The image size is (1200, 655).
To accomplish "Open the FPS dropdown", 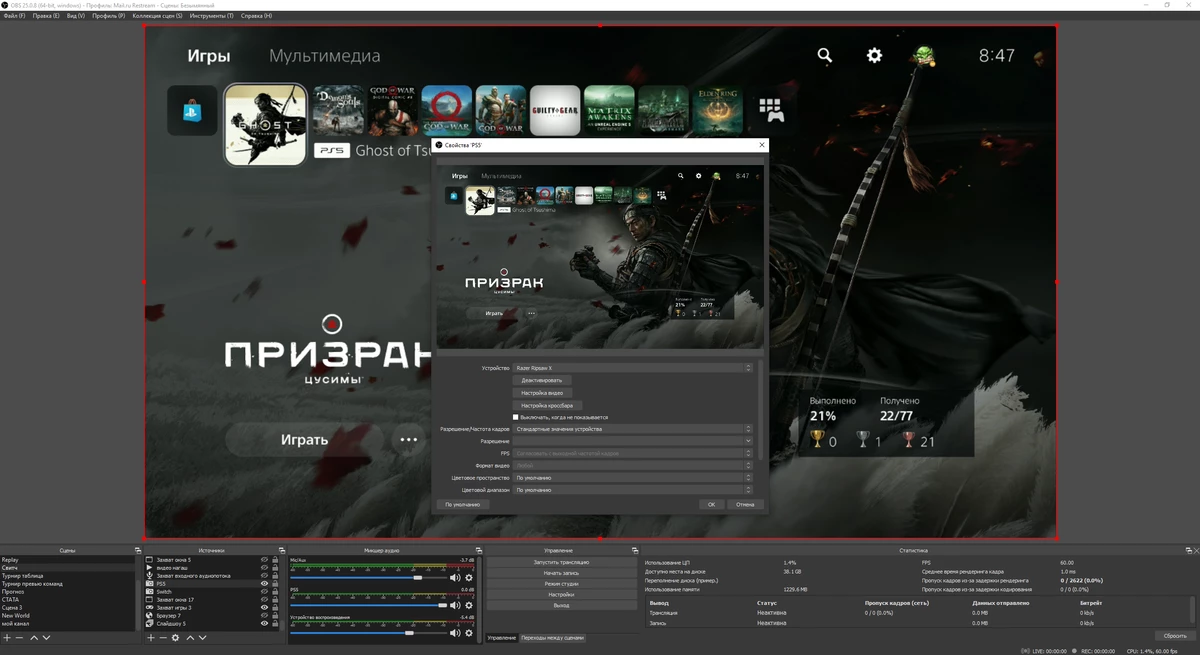I will pos(633,453).
